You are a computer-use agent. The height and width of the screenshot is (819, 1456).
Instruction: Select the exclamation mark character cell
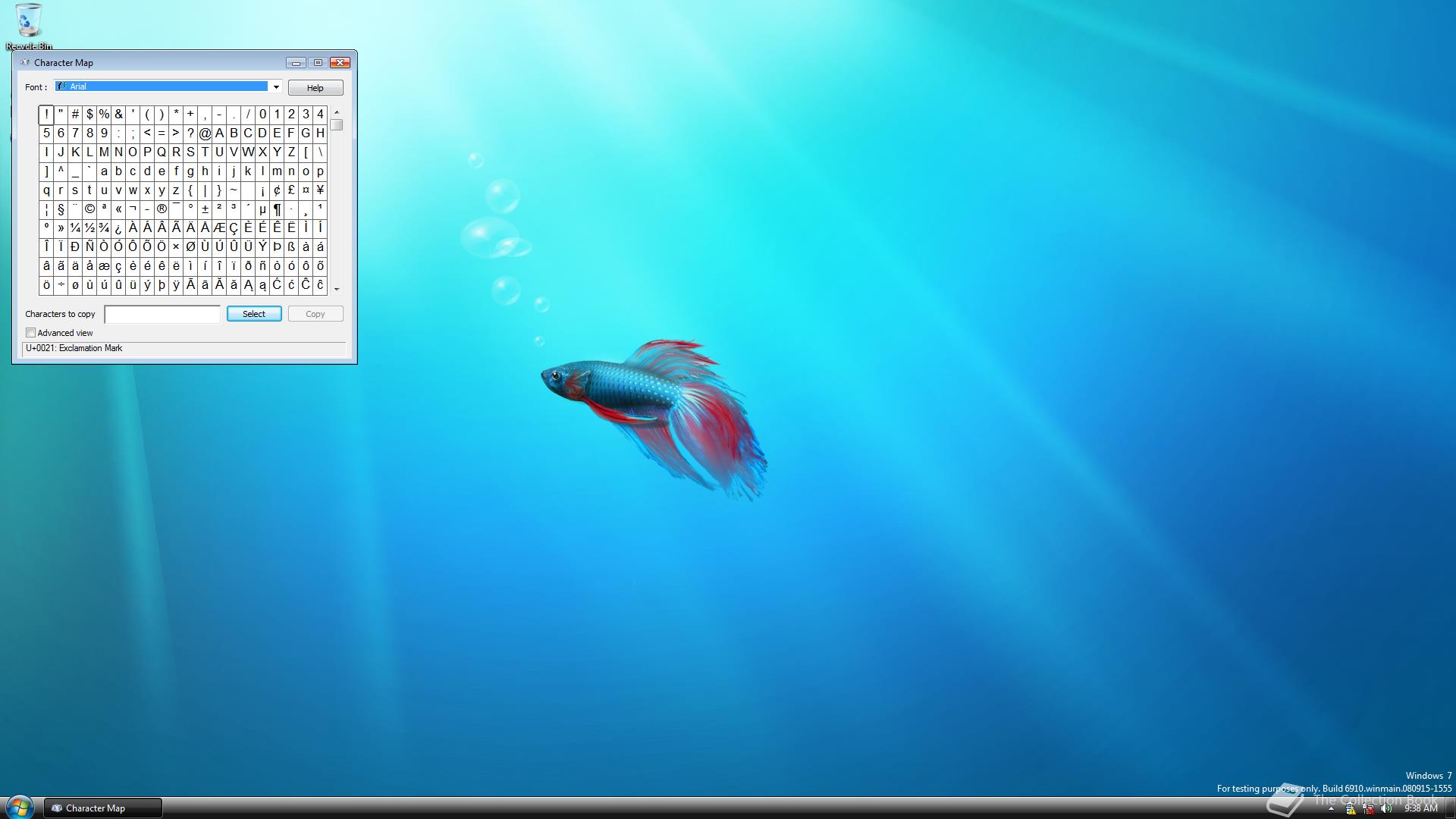46,115
